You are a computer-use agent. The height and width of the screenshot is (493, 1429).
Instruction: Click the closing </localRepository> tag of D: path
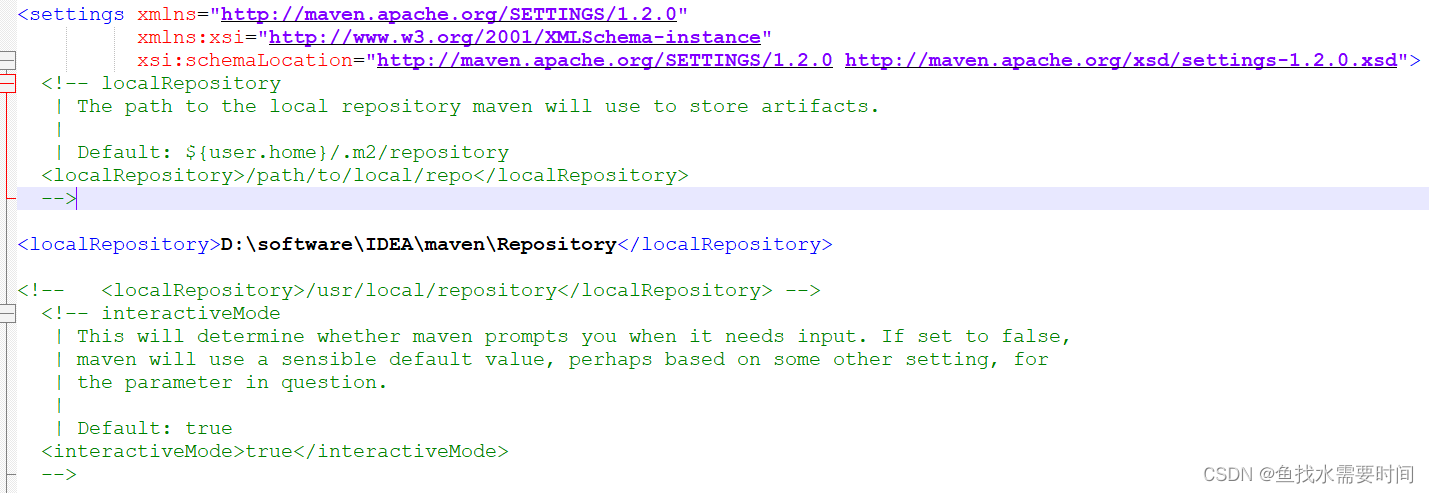pyautogui.click(x=725, y=244)
